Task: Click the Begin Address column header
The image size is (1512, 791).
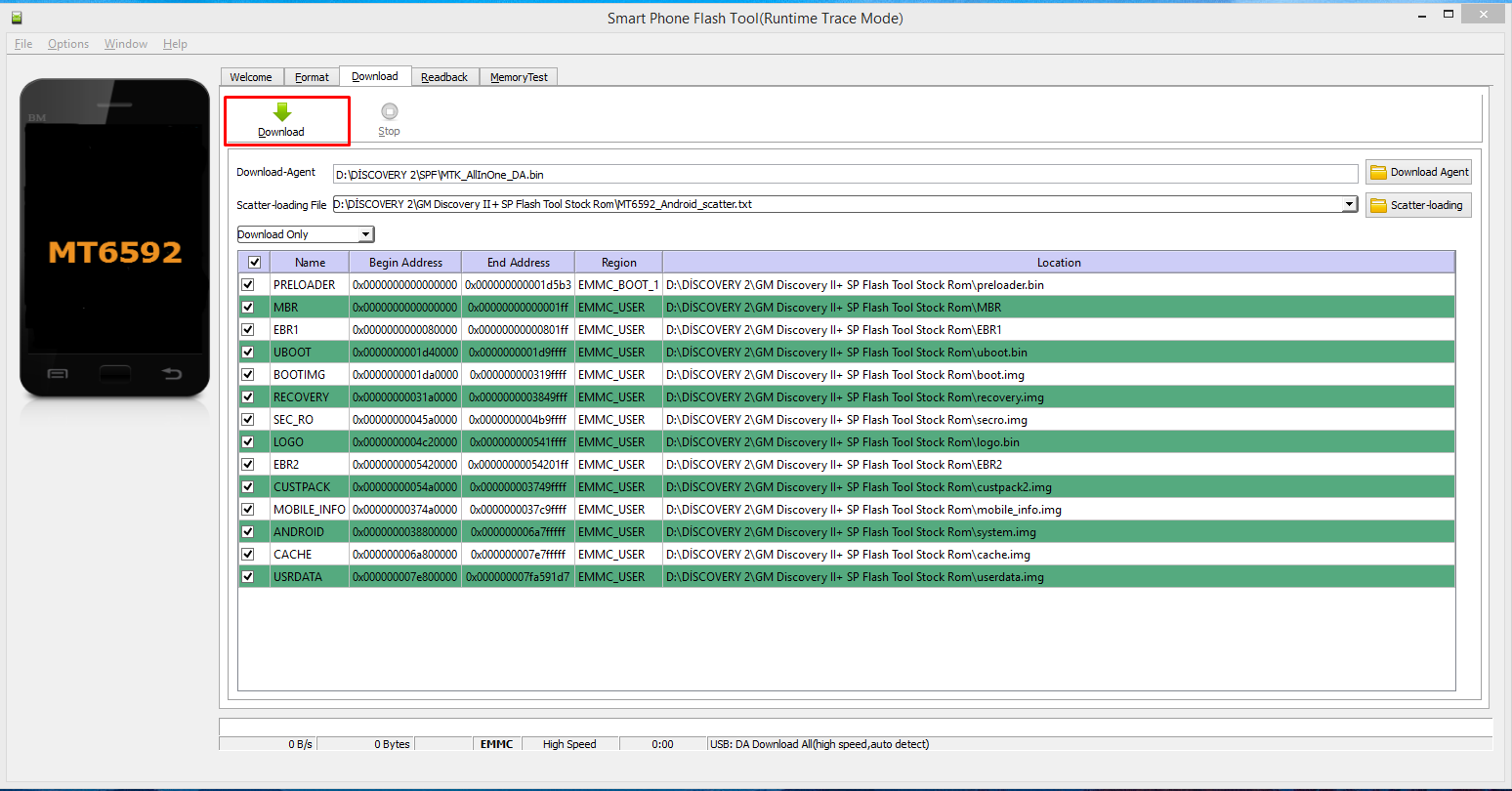Action: click(x=405, y=263)
